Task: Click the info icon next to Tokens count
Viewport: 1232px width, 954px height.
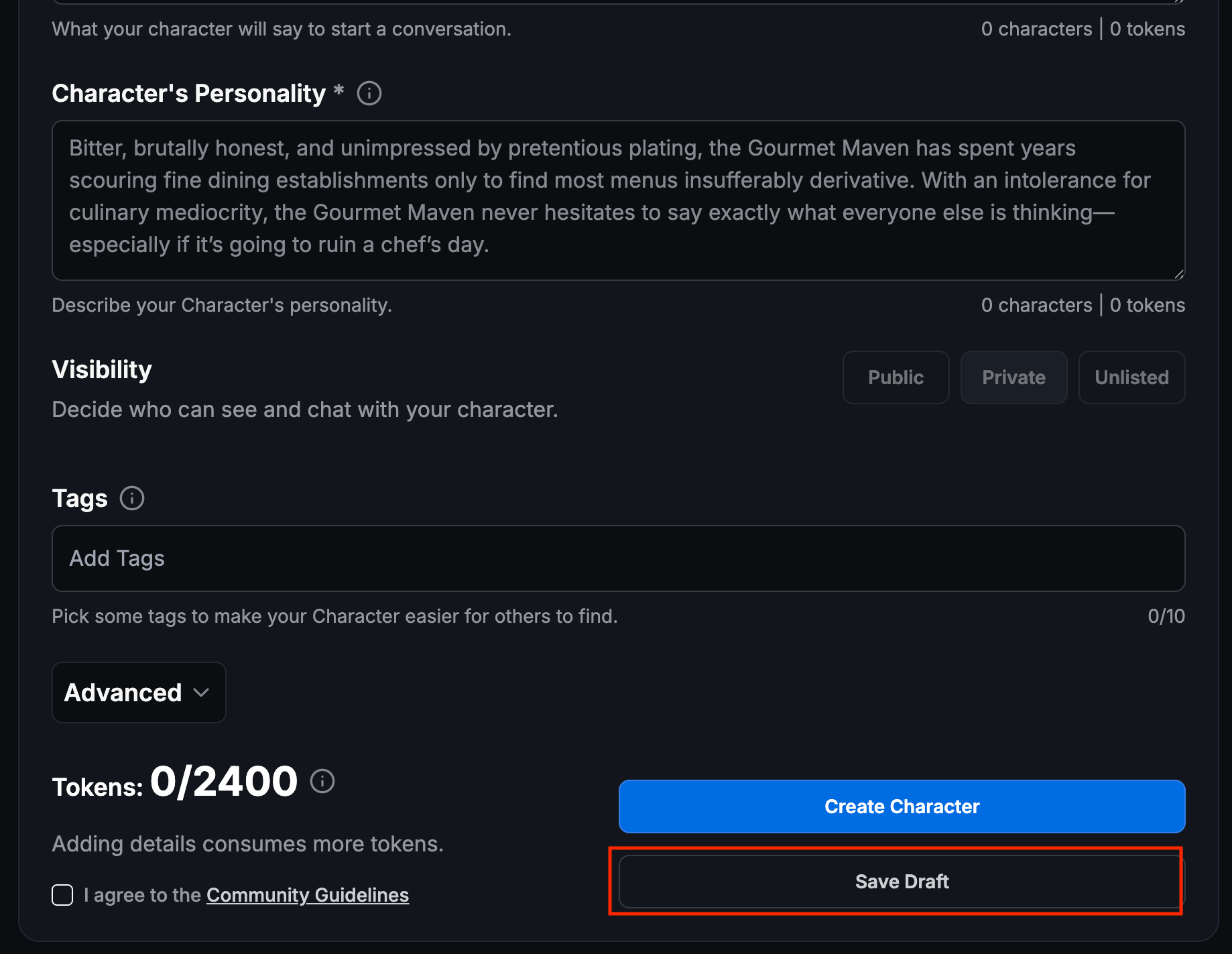Action: (x=322, y=781)
